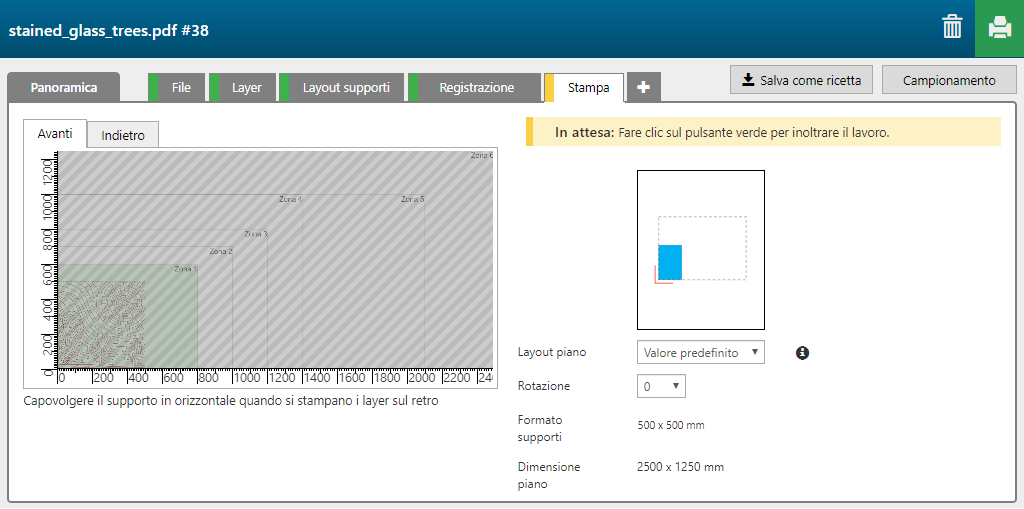The width and height of the screenshot is (1024, 509).
Task: Open the Rotazione dropdown
Action: pyautogui.click(x=660, y=386)
